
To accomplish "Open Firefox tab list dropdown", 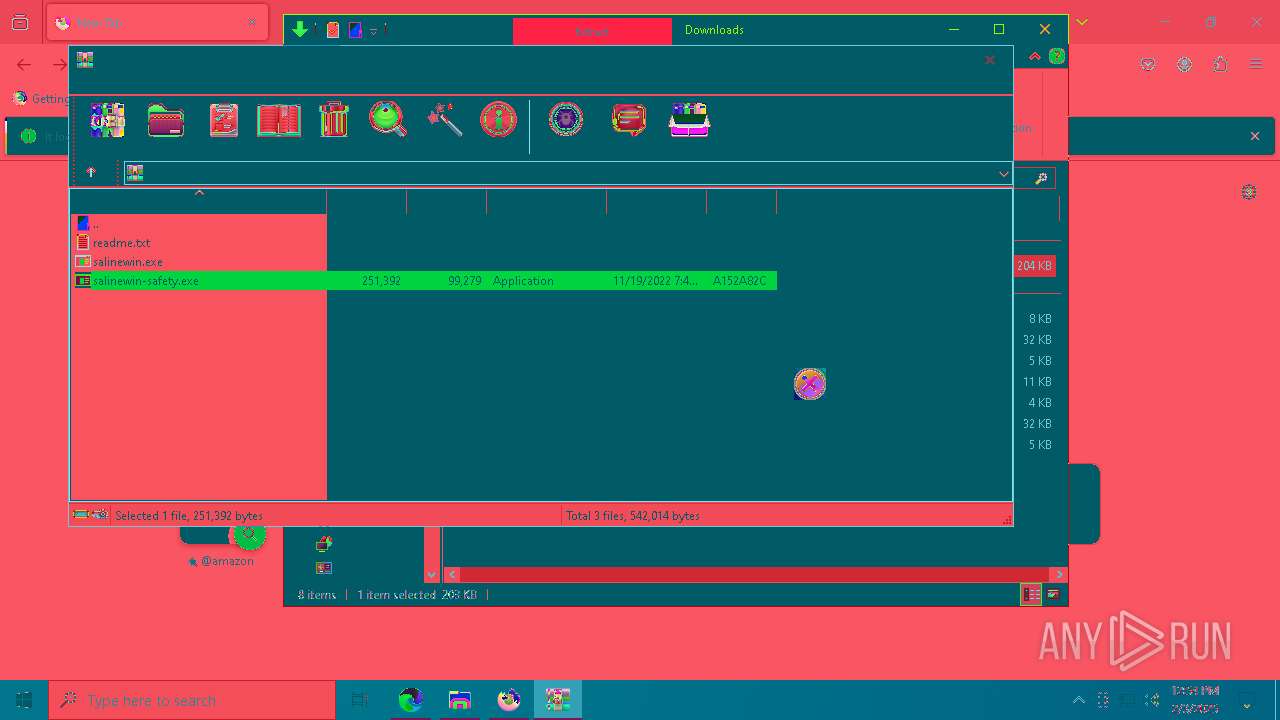I will click(1081, 22).
